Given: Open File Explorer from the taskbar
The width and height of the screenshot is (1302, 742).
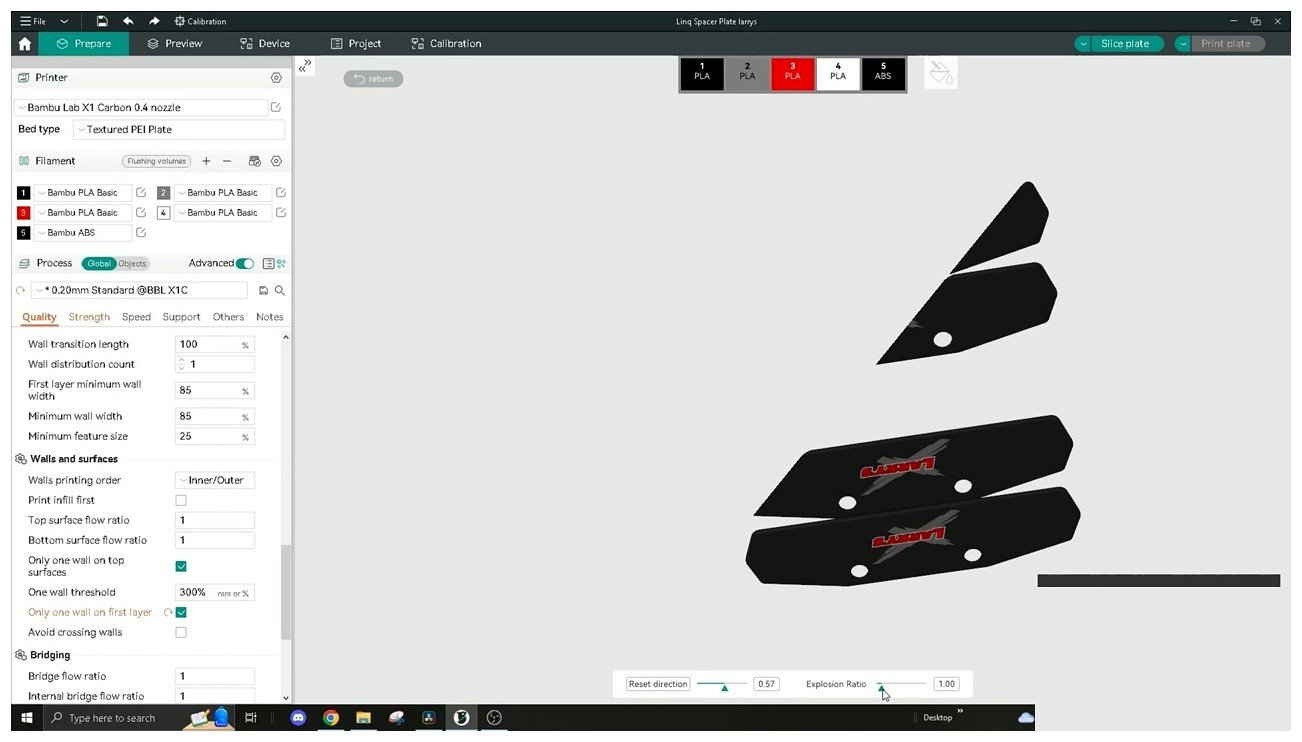Looking at the screenshot, I should click(363, 717).
